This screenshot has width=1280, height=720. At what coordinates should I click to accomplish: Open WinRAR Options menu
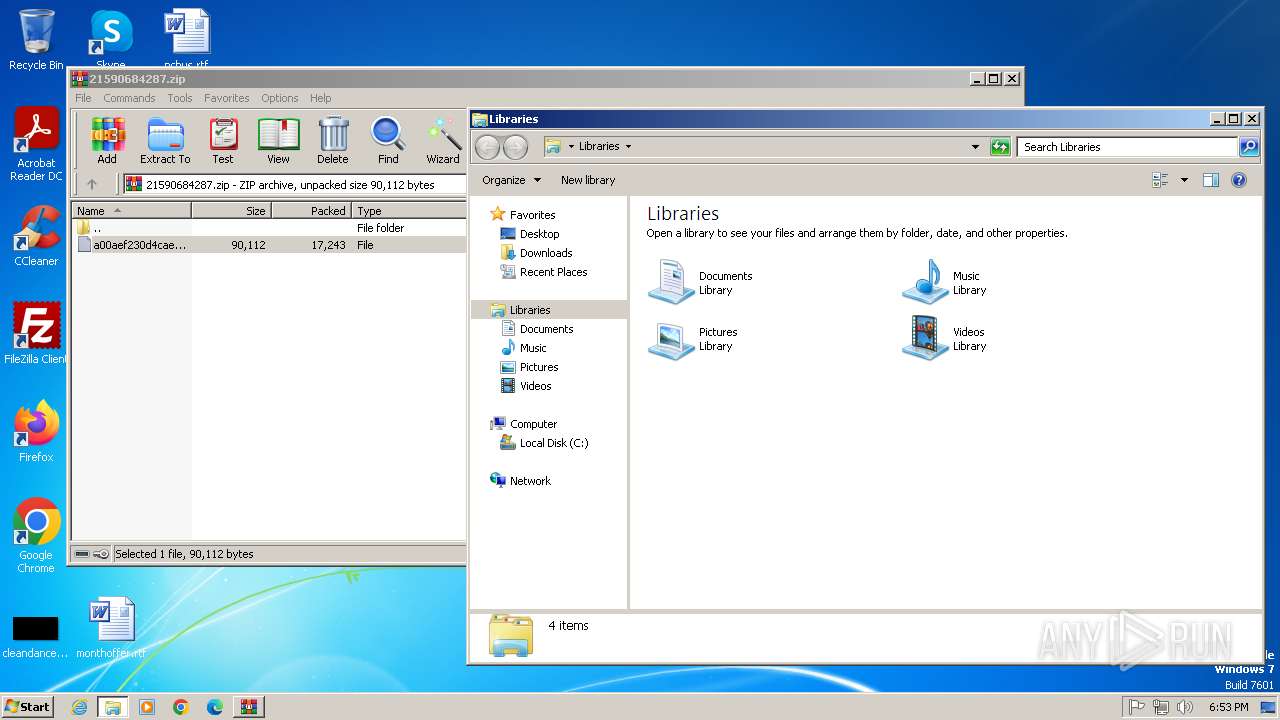(x=280, y=98)
